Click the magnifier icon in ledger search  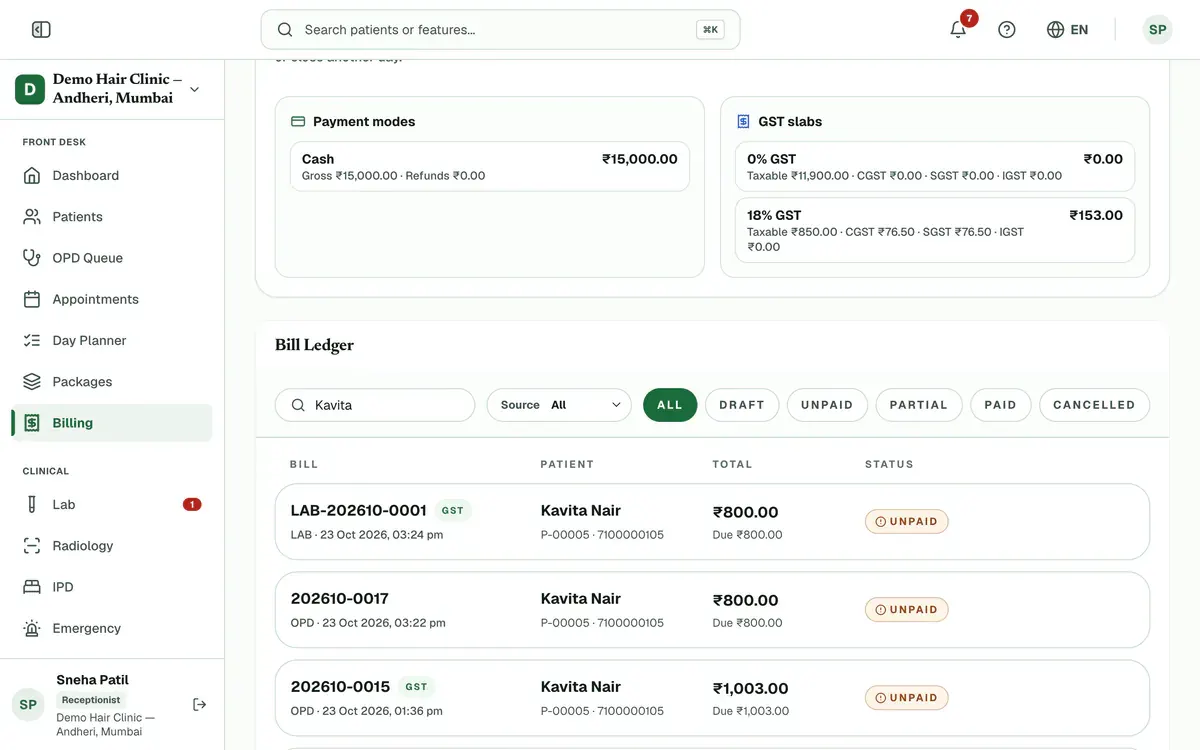[x=298, y=405]
